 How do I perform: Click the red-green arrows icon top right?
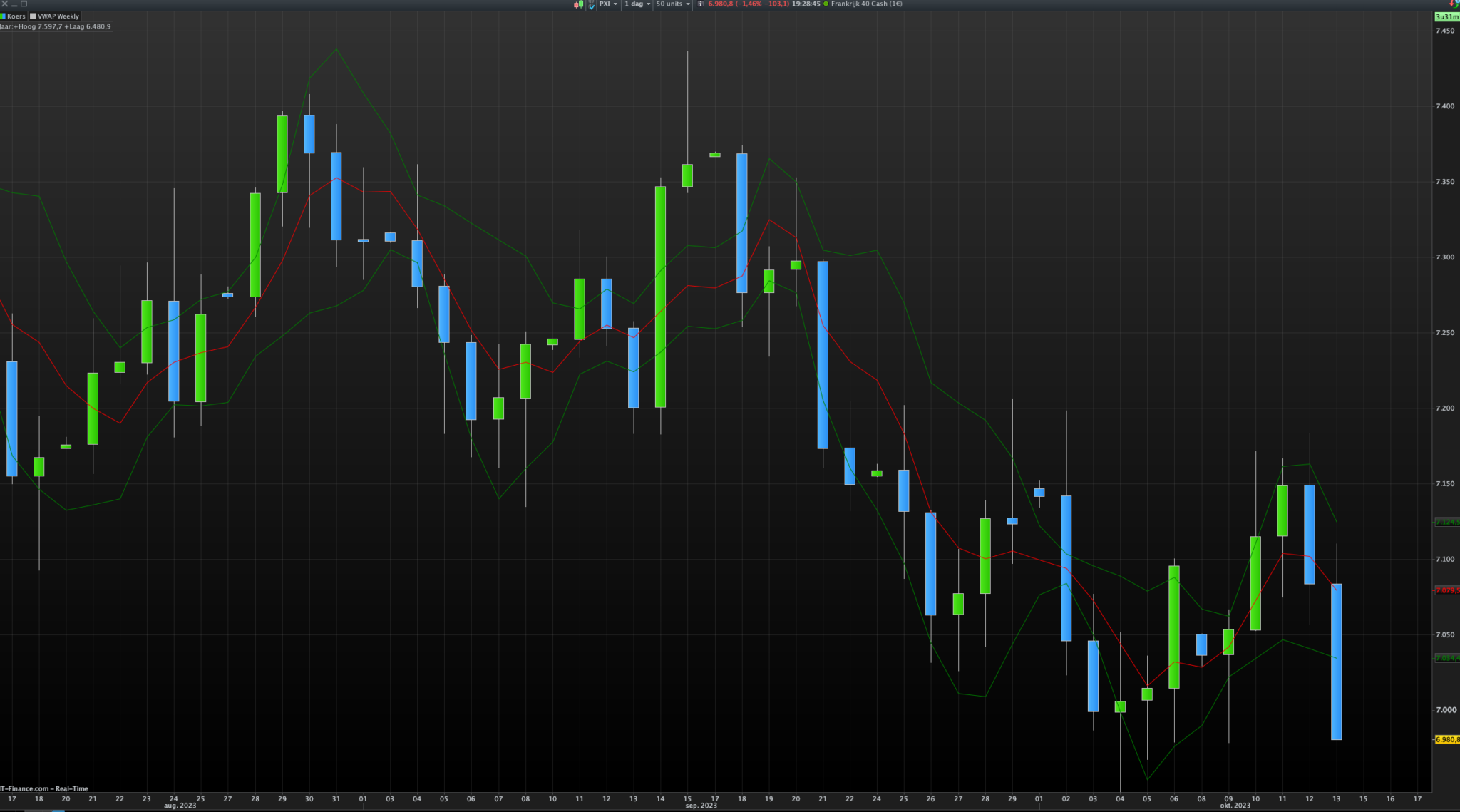(1454, 4)
